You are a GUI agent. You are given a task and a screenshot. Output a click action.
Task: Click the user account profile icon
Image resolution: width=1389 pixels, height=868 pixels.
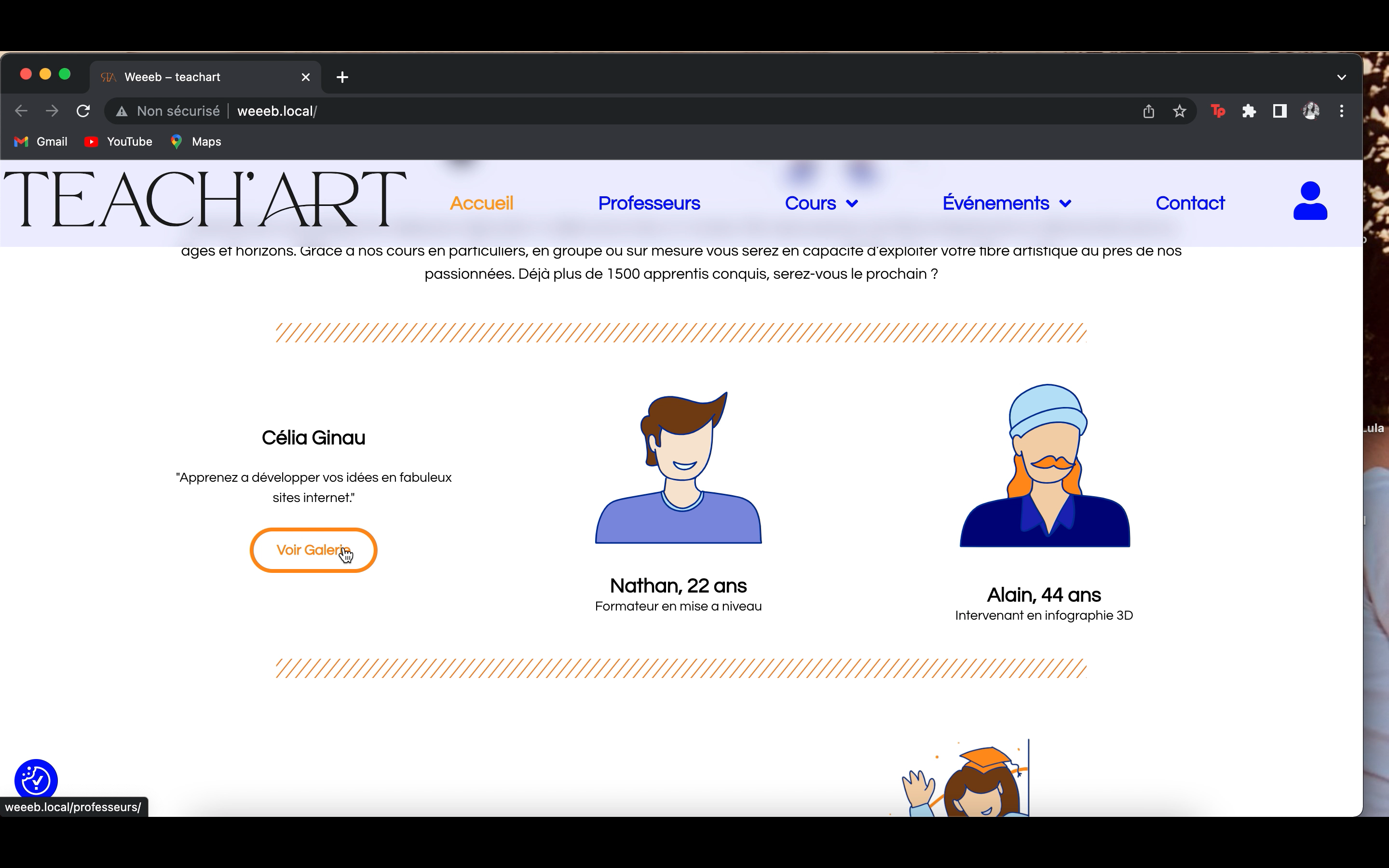[x=1310, y=201]
